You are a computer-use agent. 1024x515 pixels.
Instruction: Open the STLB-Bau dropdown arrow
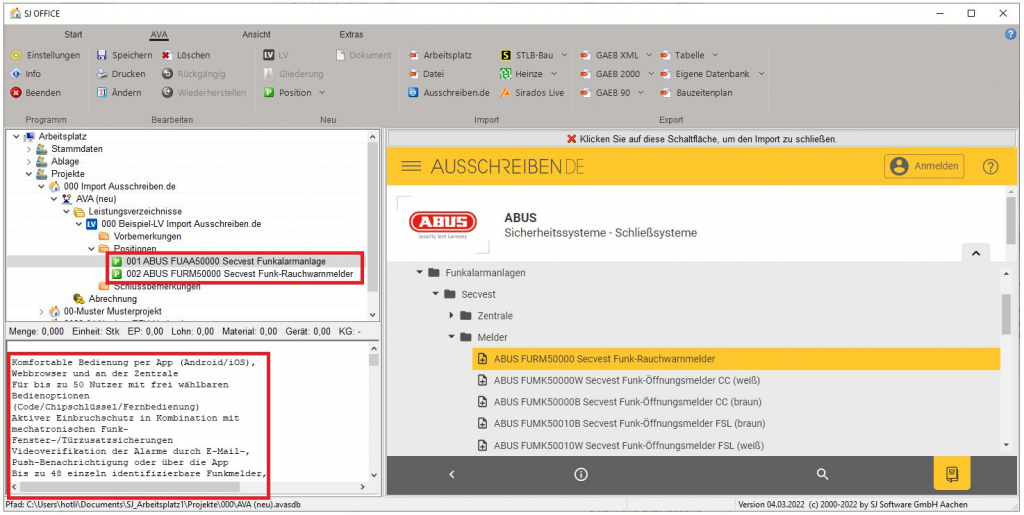[x=564, y=55]
